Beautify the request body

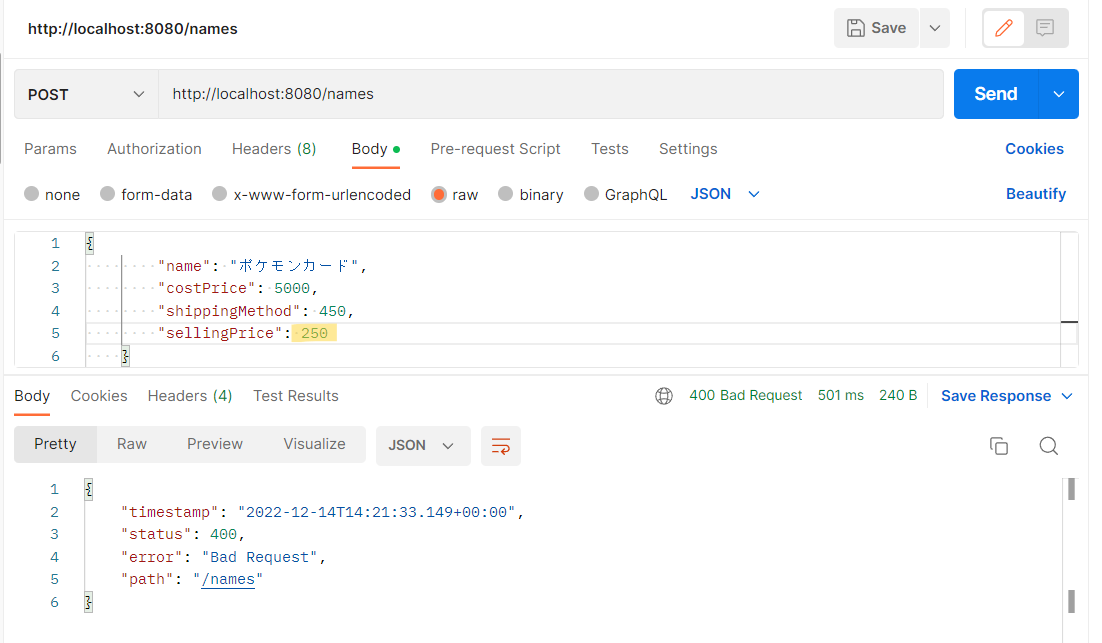(1036, 194)
